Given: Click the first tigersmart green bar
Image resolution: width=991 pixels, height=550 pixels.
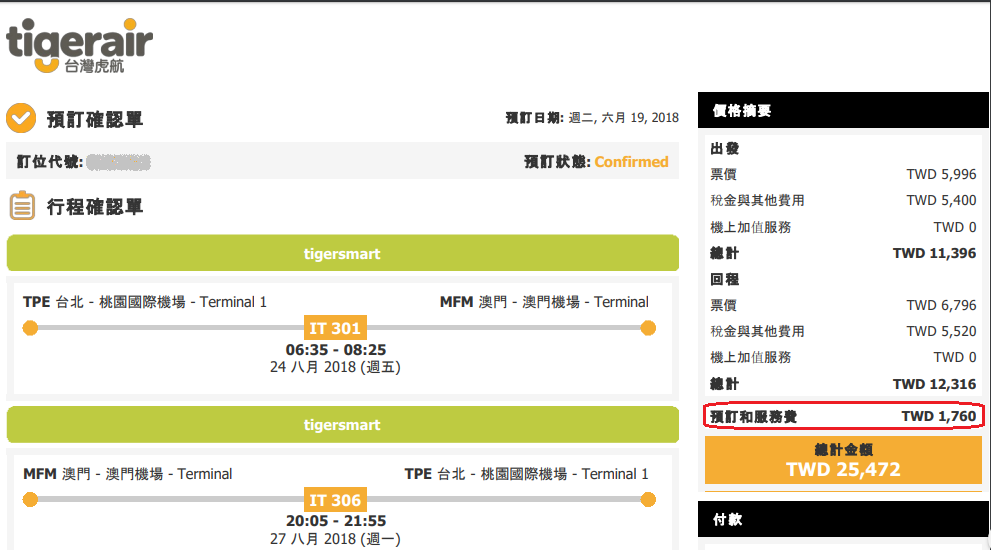Looking at the screenshot, I should tap(343, 254).
